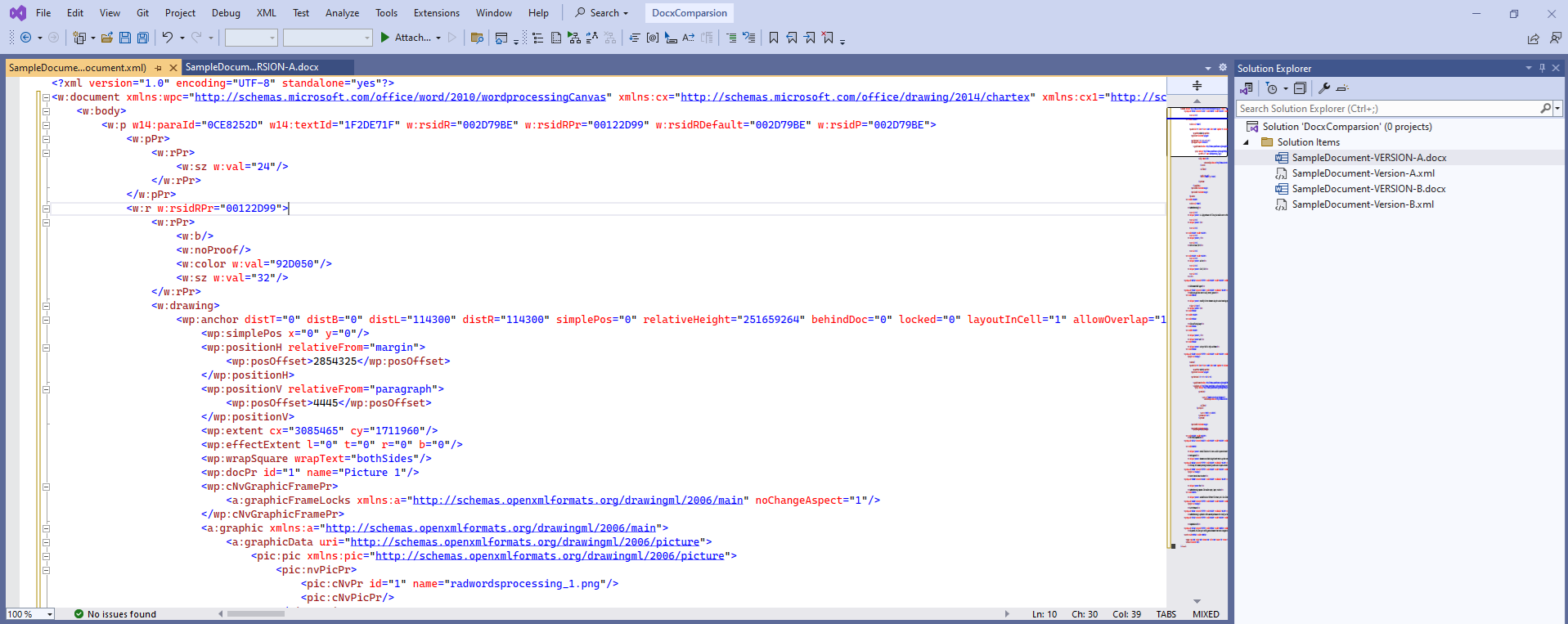1568x624 pixels.
Task: Open the Attach button dropdown arrow
Action: pyautogui.click(x=438, y=38)
